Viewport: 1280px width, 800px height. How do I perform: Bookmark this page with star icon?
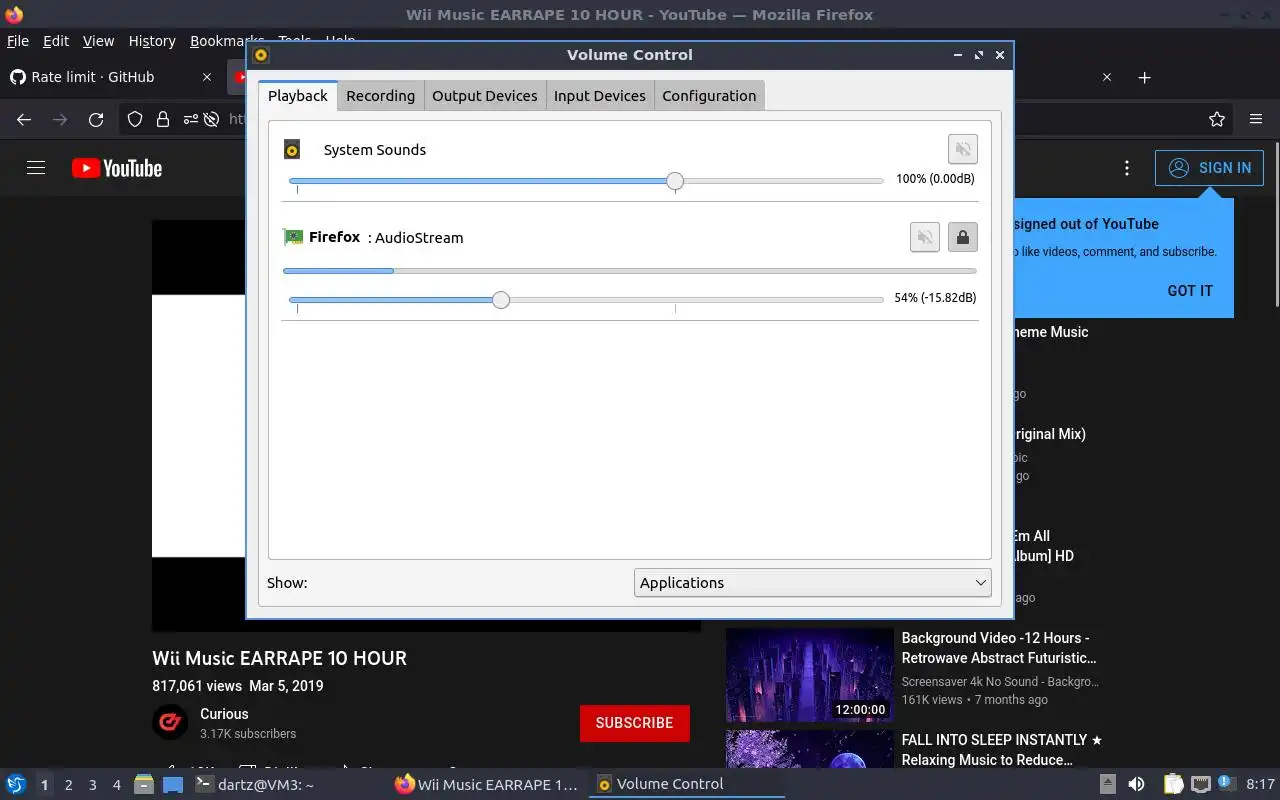[1217, 119]
